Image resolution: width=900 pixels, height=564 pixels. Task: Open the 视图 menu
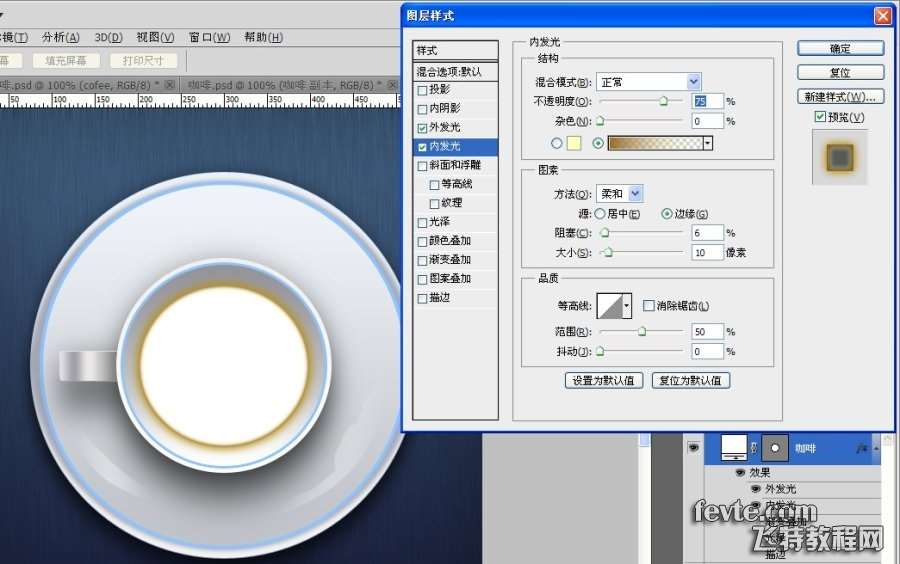point(156,37)
